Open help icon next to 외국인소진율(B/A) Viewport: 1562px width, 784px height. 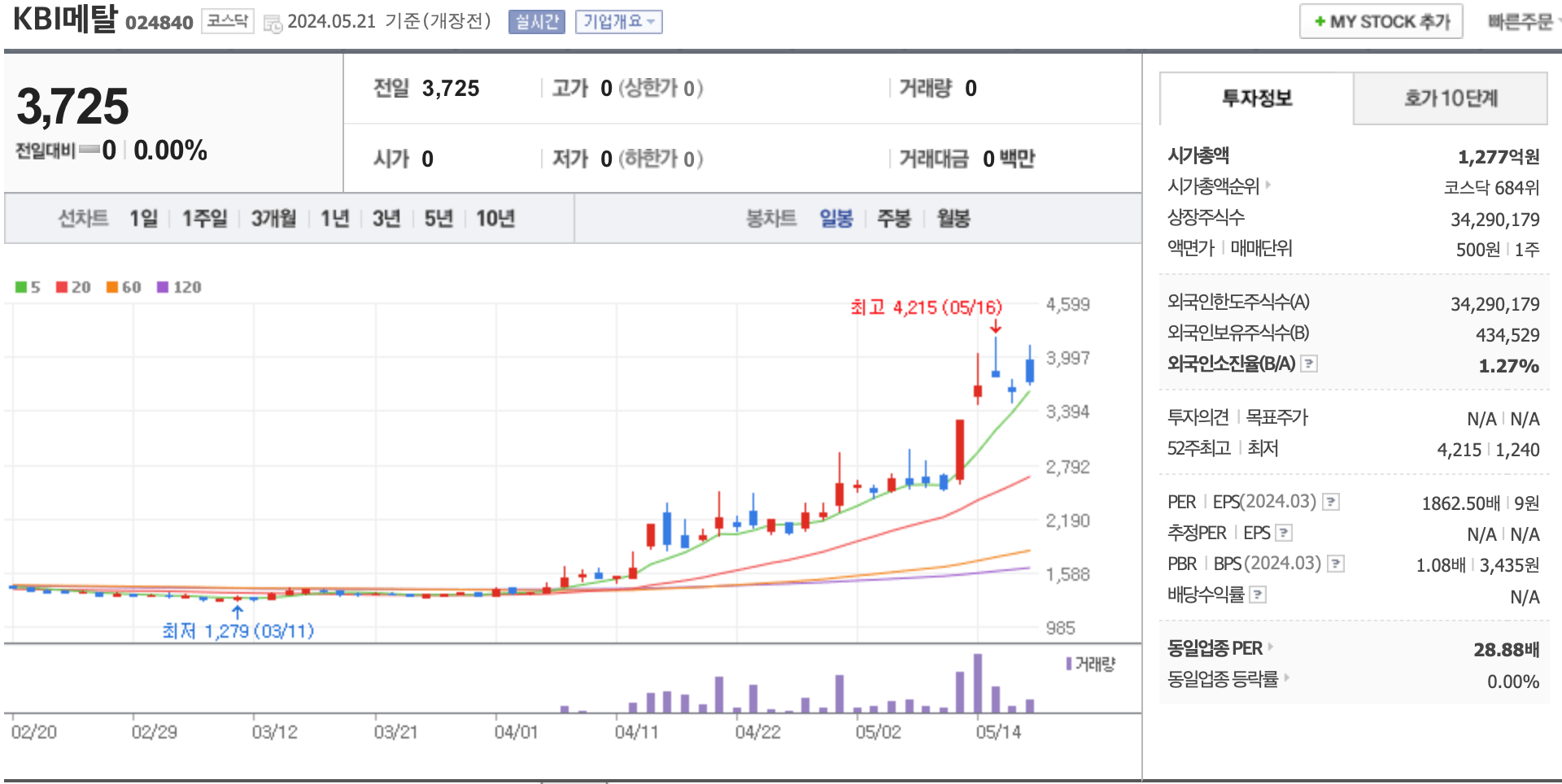[x=1309, y=364]
